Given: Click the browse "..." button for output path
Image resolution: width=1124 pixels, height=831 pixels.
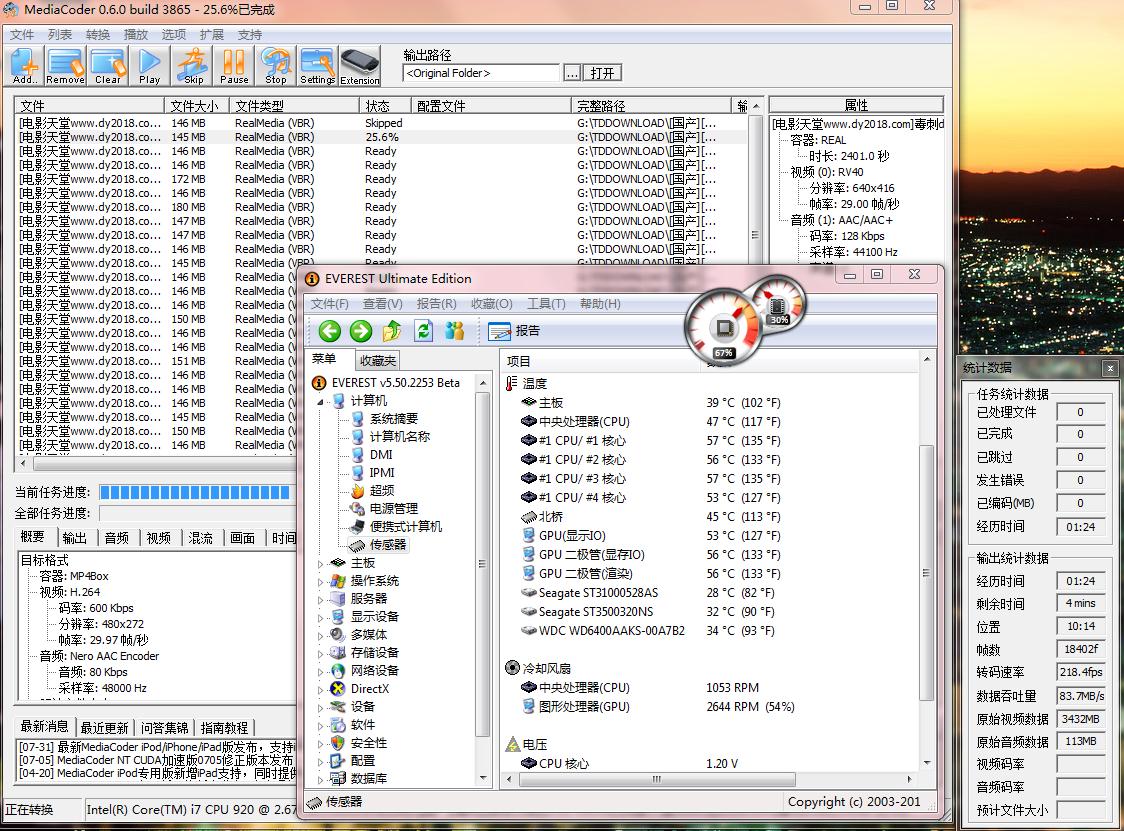Looking at the screenshot, I should (572, 73).
